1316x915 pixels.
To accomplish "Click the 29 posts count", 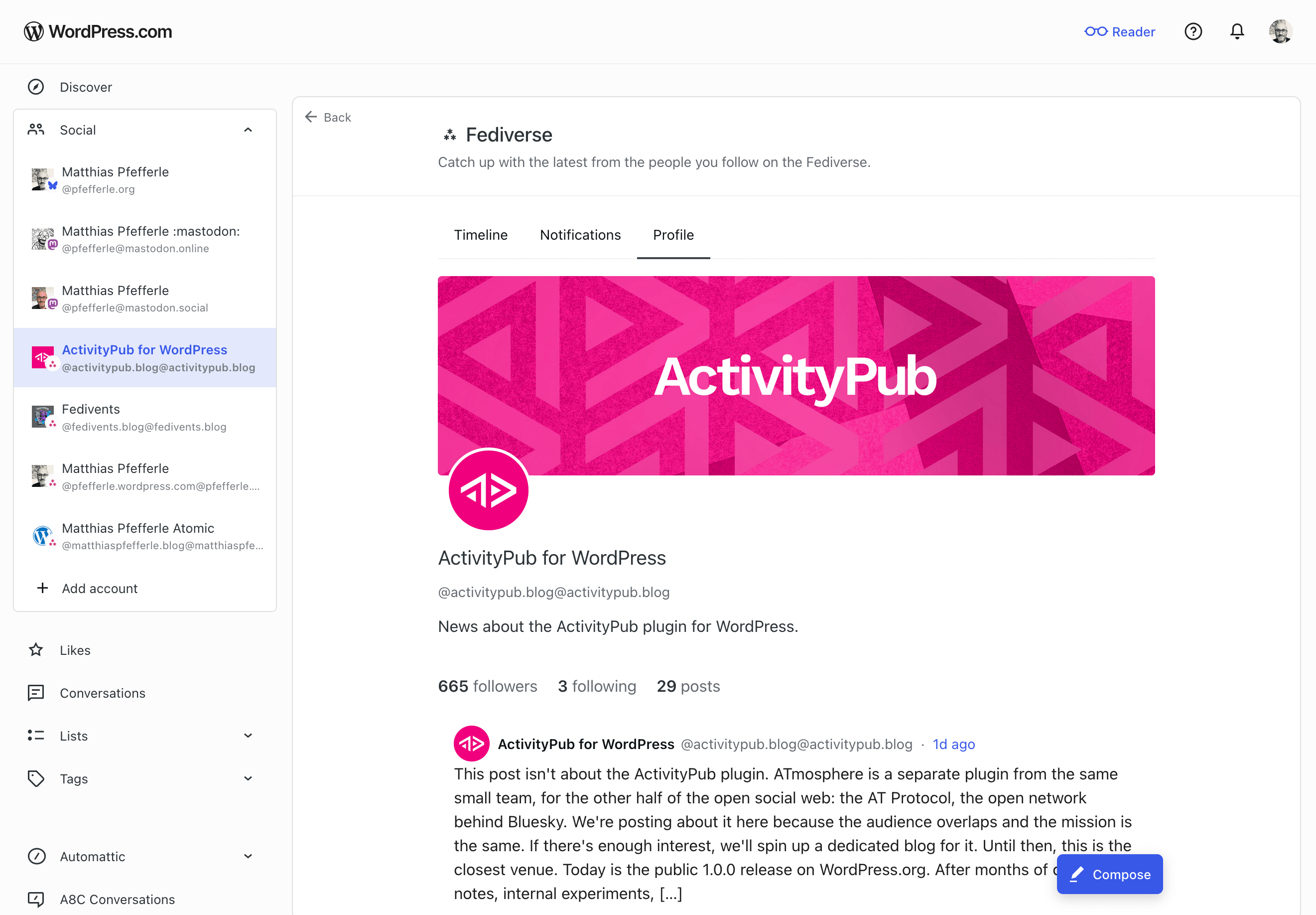I will pos(688,686).
